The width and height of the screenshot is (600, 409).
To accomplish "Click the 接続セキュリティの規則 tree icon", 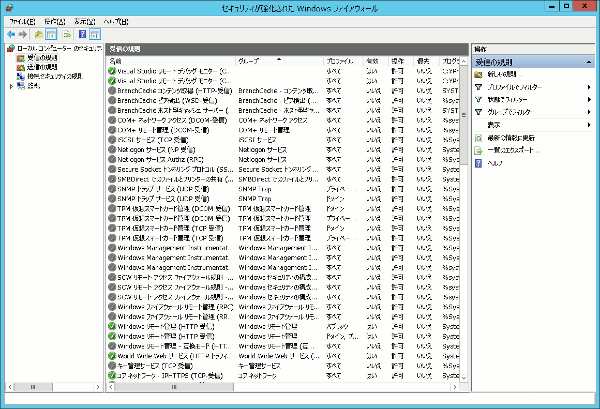I will coord(21,77).
